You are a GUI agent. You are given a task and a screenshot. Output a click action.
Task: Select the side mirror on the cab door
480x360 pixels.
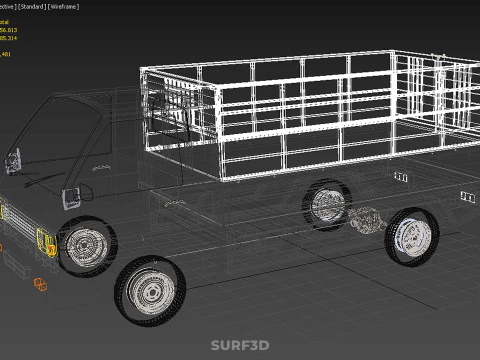coord(72,198)
